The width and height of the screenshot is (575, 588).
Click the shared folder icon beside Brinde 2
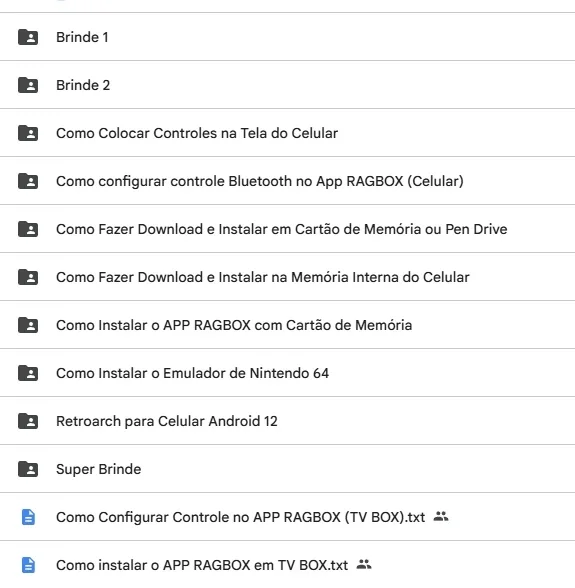coord(28,85)
